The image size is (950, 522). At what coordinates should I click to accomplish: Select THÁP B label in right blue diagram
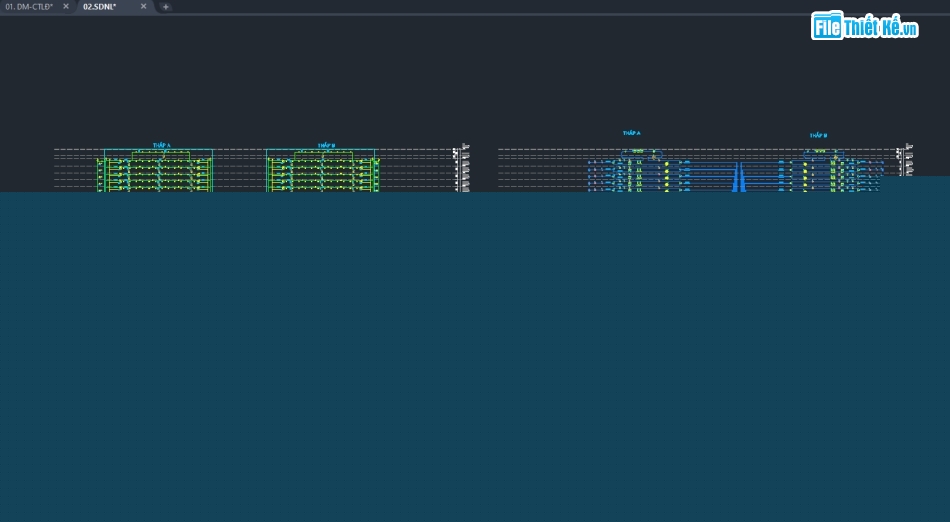click(819, 136)
